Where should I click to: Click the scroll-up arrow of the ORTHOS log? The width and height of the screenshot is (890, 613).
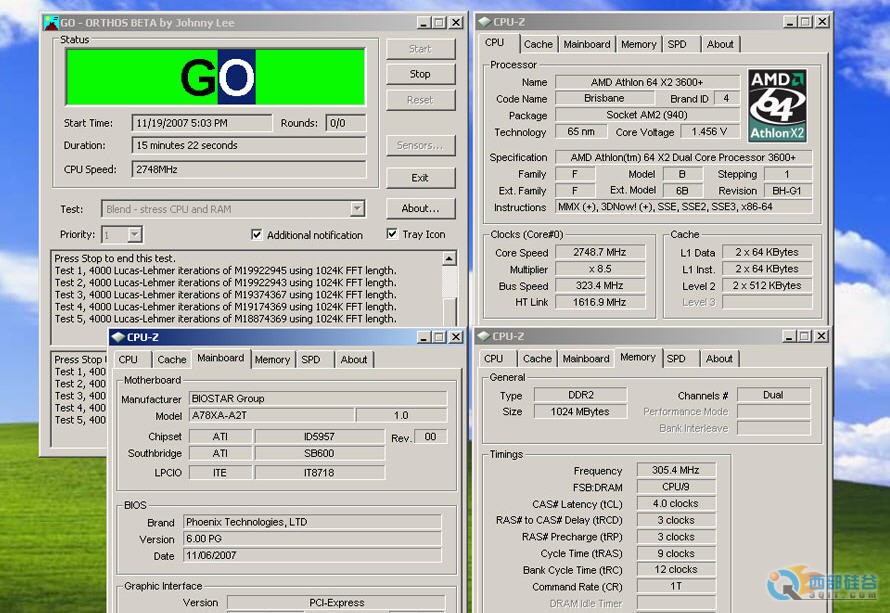click(x=449, y=259)
